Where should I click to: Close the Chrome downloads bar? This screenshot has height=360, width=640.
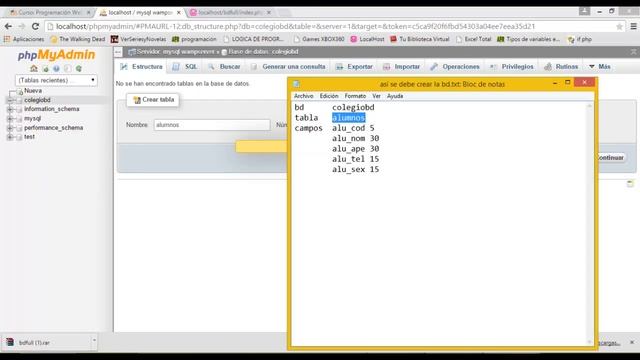pyautogui.click(x=632, y=342)
